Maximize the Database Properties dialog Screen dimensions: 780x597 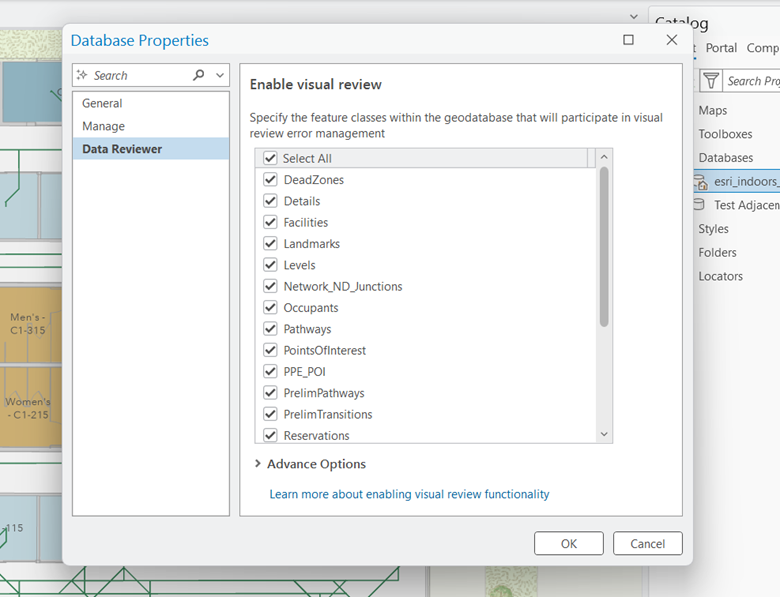(628, 40)
